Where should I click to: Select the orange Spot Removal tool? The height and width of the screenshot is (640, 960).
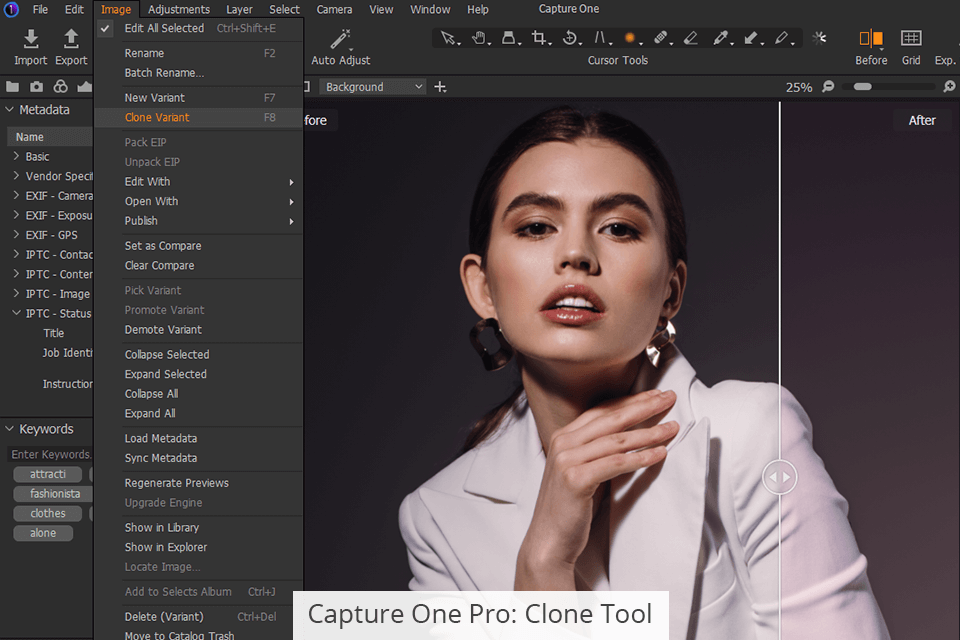tap(630, 39)
